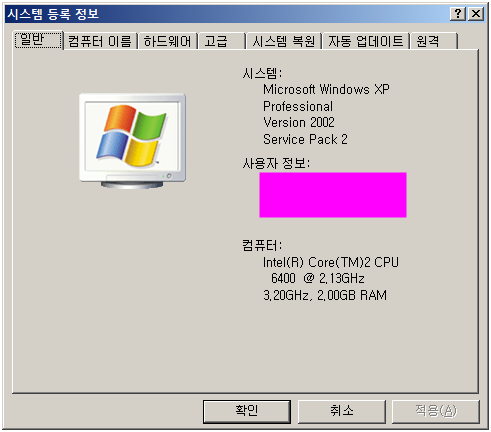The width and height of the screenshot is (491, 432).
Task: Click the question mark help button
Action: click(x=458, y=14)
